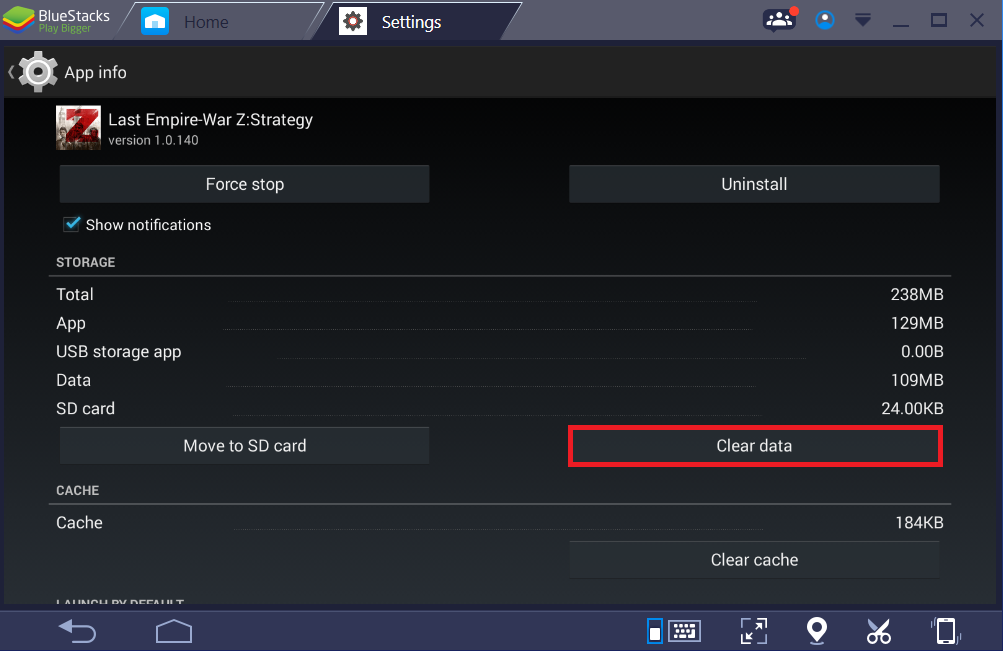
Task: Click the Last Empire-War Z app thumbnail
Action: [78, 128]
